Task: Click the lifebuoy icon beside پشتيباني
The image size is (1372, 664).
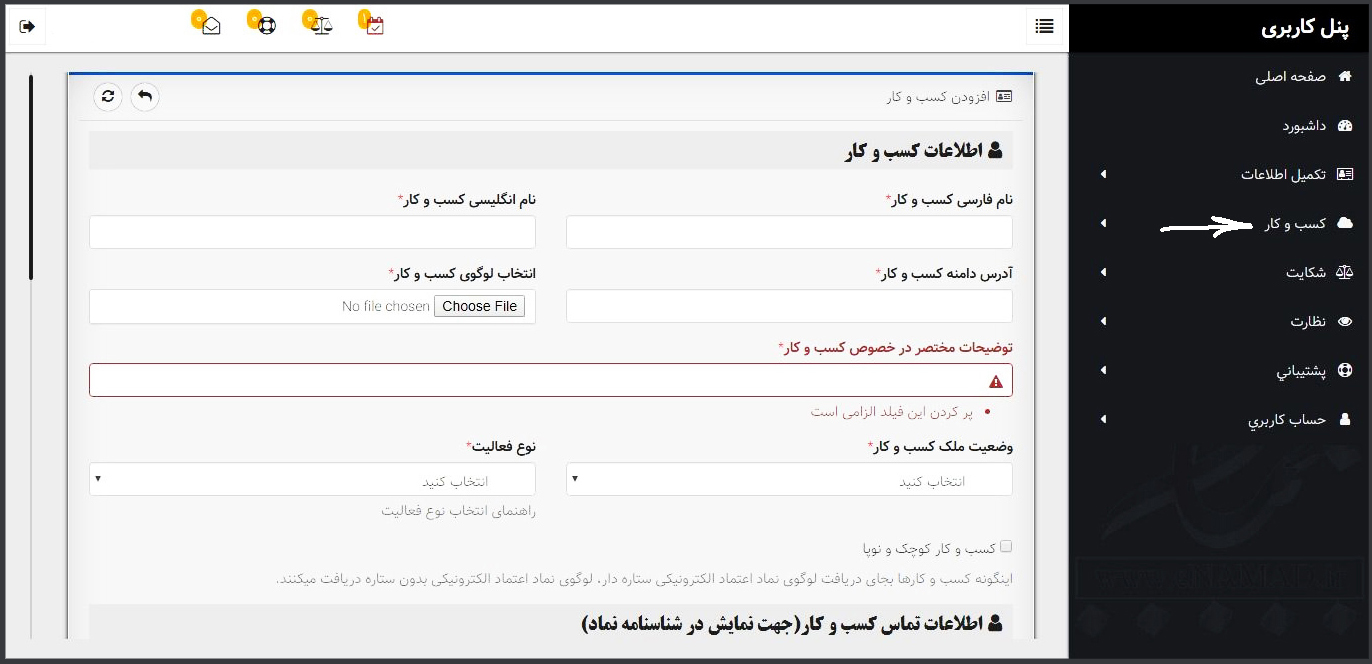Action: click(x=1344, y=370)
